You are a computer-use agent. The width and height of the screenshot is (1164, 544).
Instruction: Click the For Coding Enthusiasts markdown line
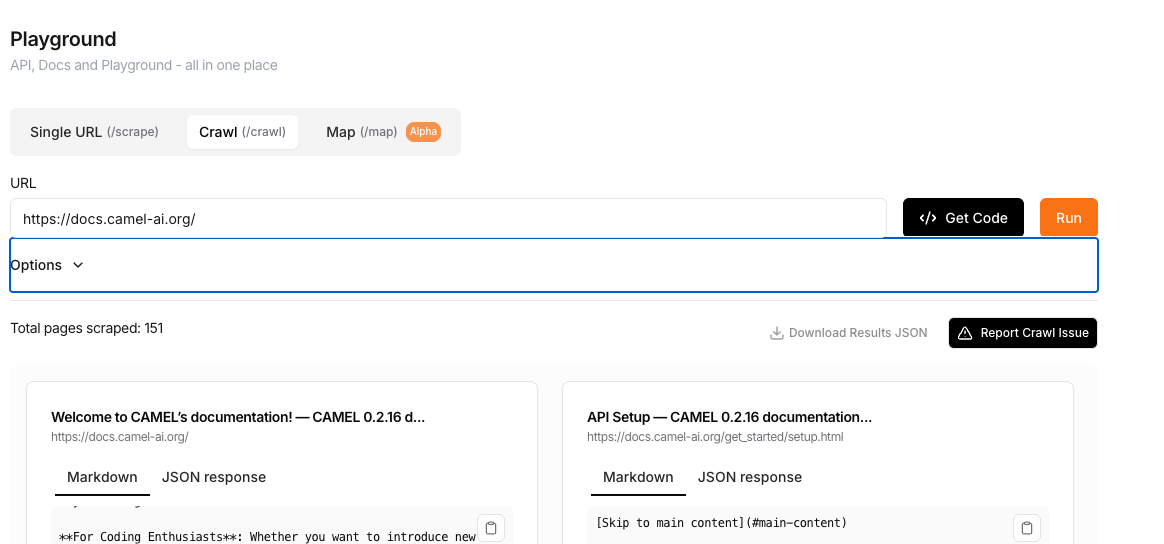267,537
